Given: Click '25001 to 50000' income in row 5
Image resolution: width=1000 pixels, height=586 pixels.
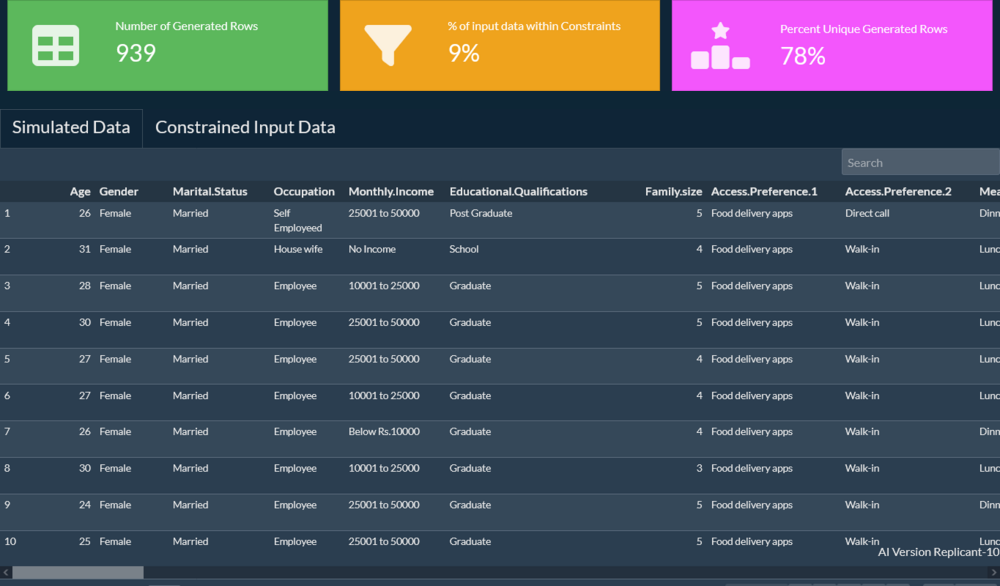Looking at the screenshot, I should (x=384, y=359).
